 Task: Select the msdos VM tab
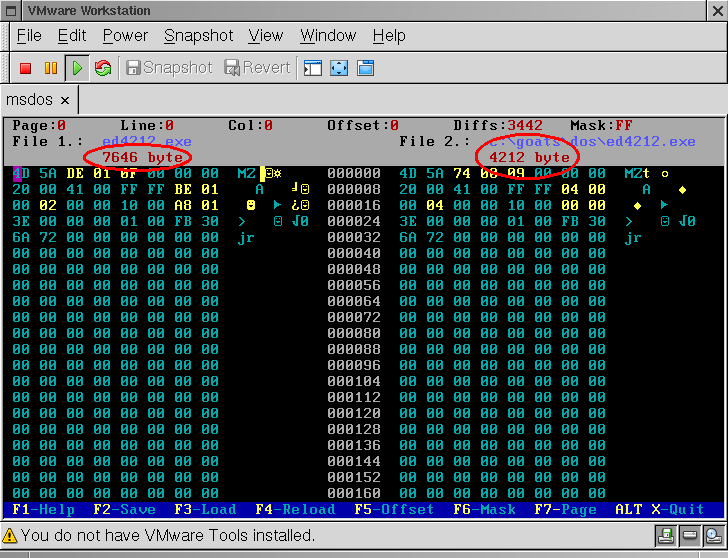pyautogui.click(x=29, y=100)
